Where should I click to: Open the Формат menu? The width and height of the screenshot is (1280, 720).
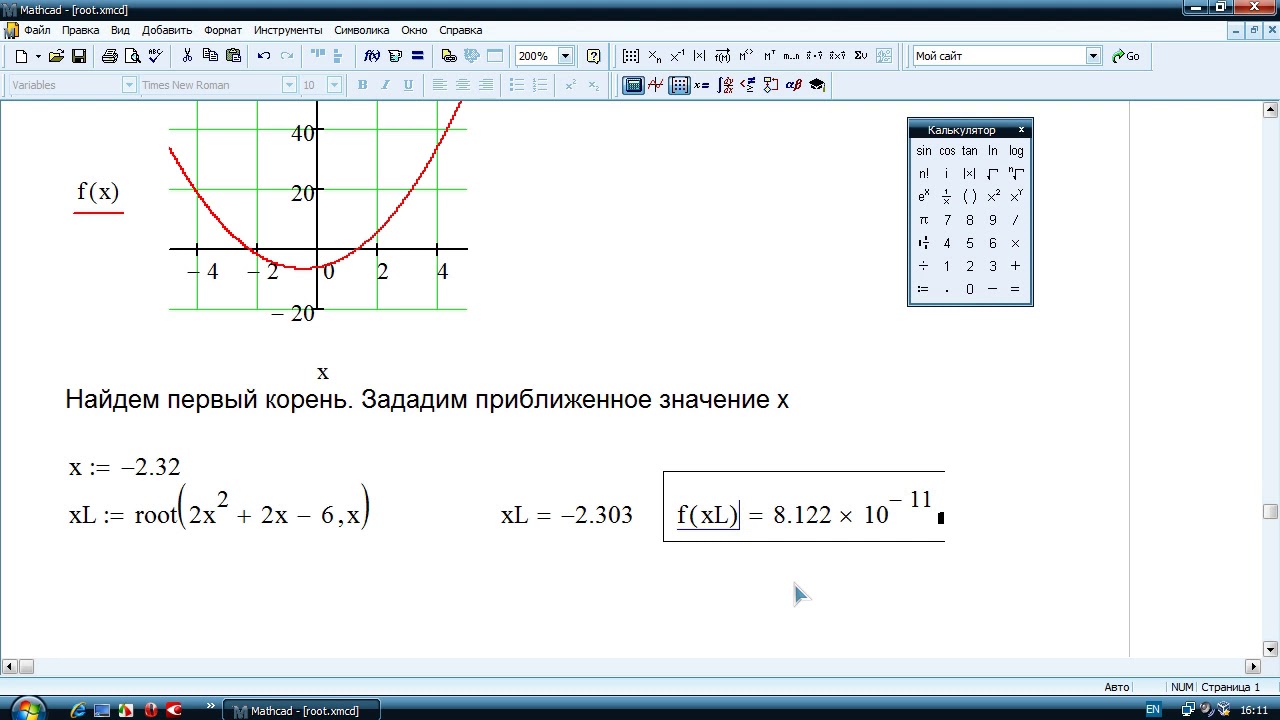pyautogui.click(x=223, y=30)
